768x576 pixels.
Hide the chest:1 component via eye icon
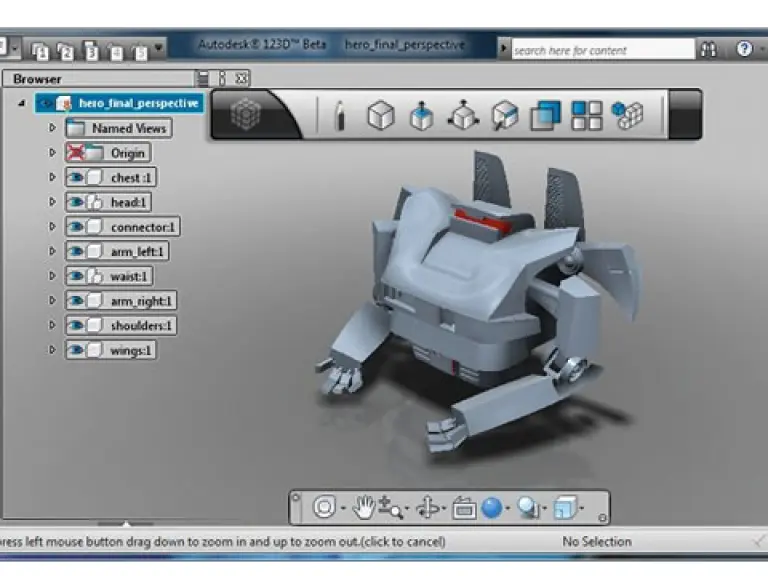coord(75,178)
